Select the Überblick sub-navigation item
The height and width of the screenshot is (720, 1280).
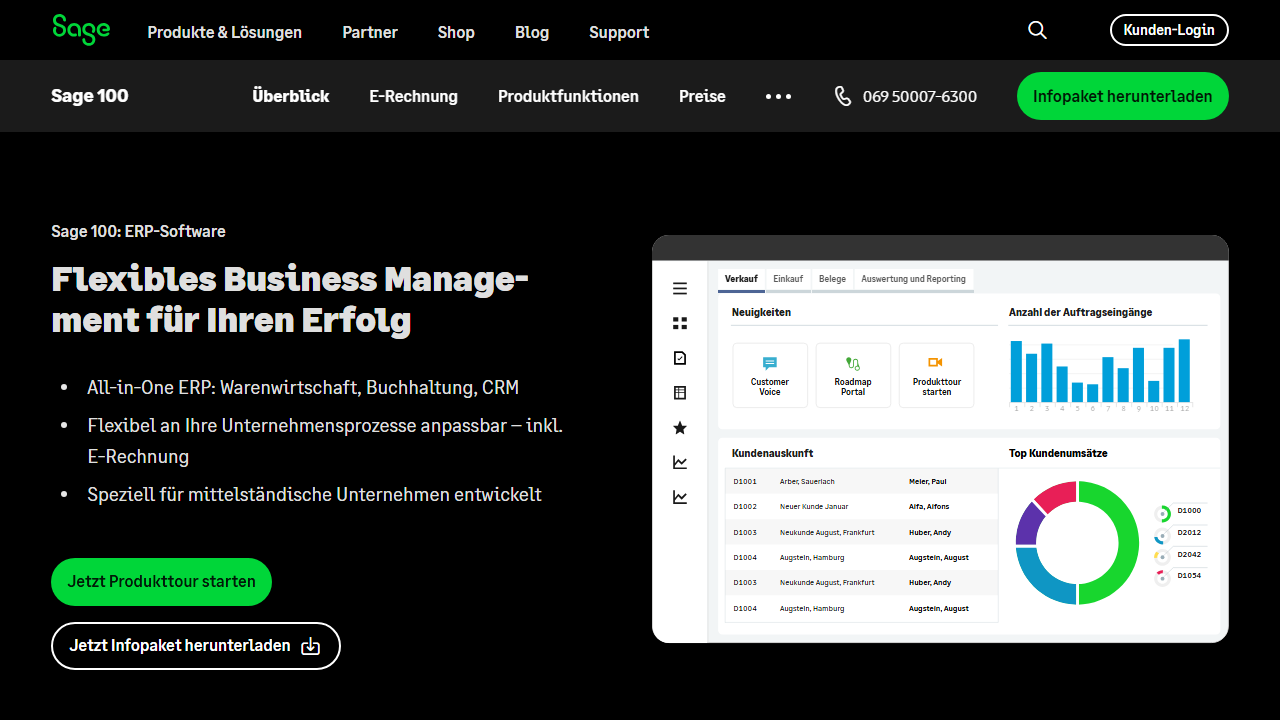(291, 96)
